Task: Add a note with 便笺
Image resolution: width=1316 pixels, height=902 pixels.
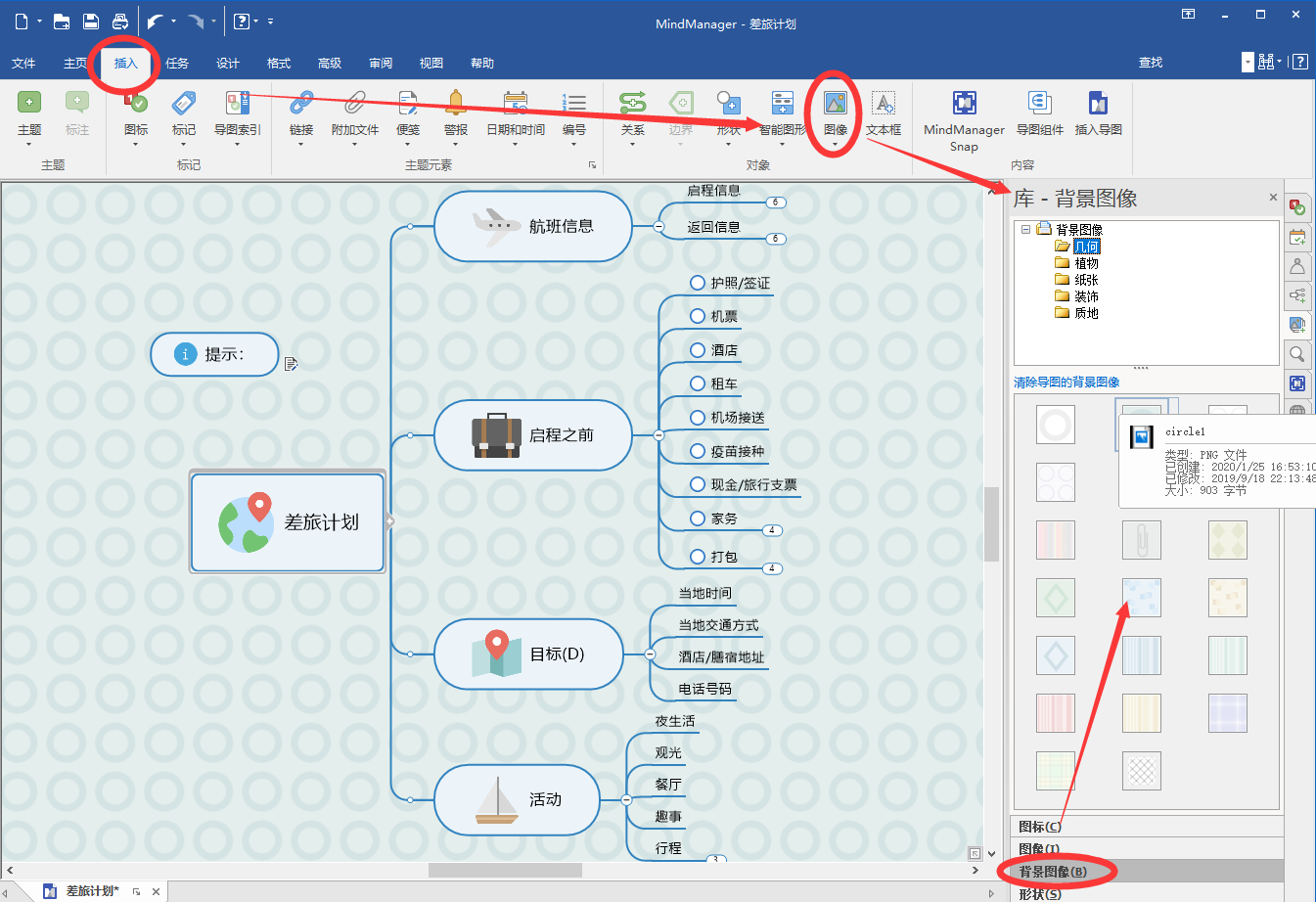Action: (x=408, y=113)
